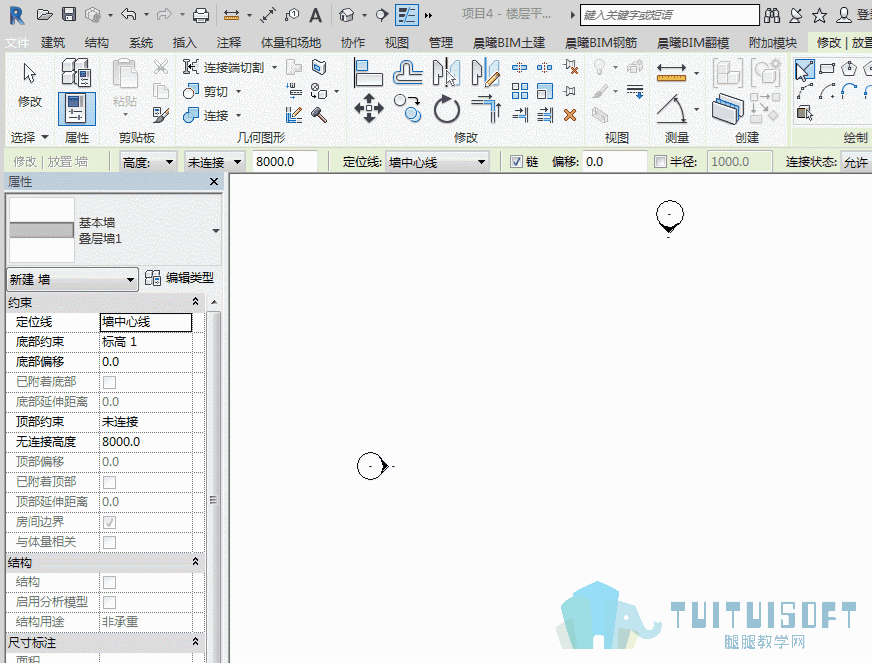Toggle the 与体量相关 checkbox
Viewport: 872px width, 663px height.
(110, 542)
